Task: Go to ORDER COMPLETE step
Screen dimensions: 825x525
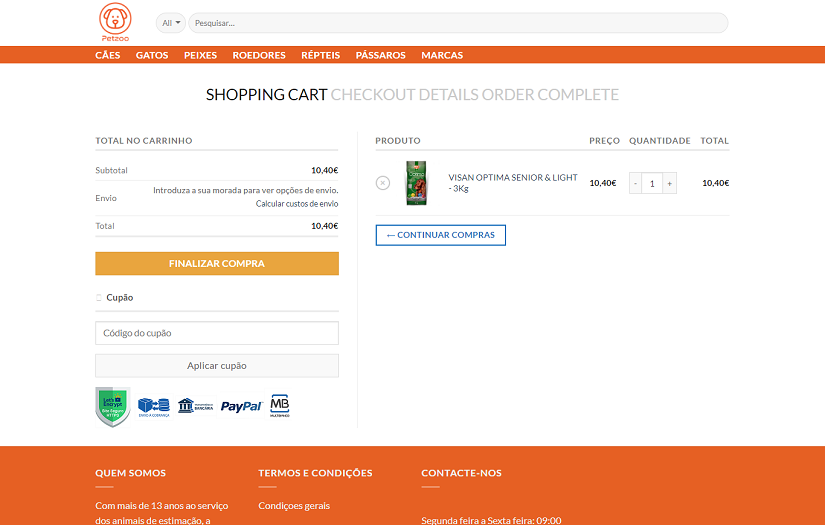Action: pos(550,95)
